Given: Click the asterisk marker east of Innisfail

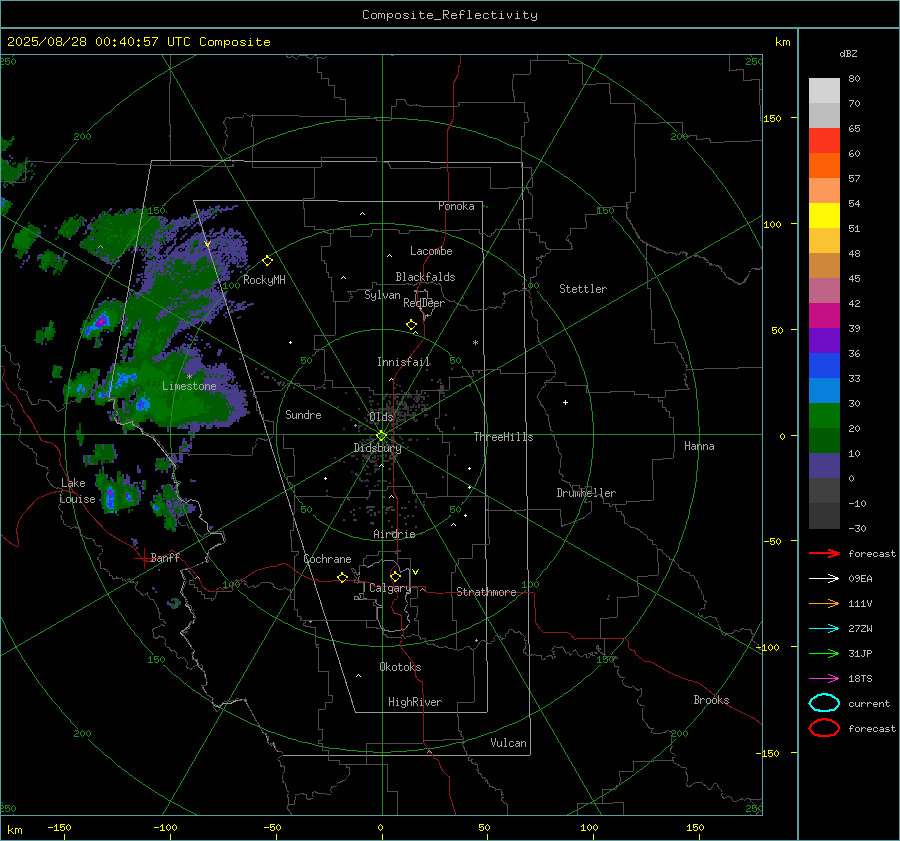Looking at the screenshot, I should (x=475, y=343).
